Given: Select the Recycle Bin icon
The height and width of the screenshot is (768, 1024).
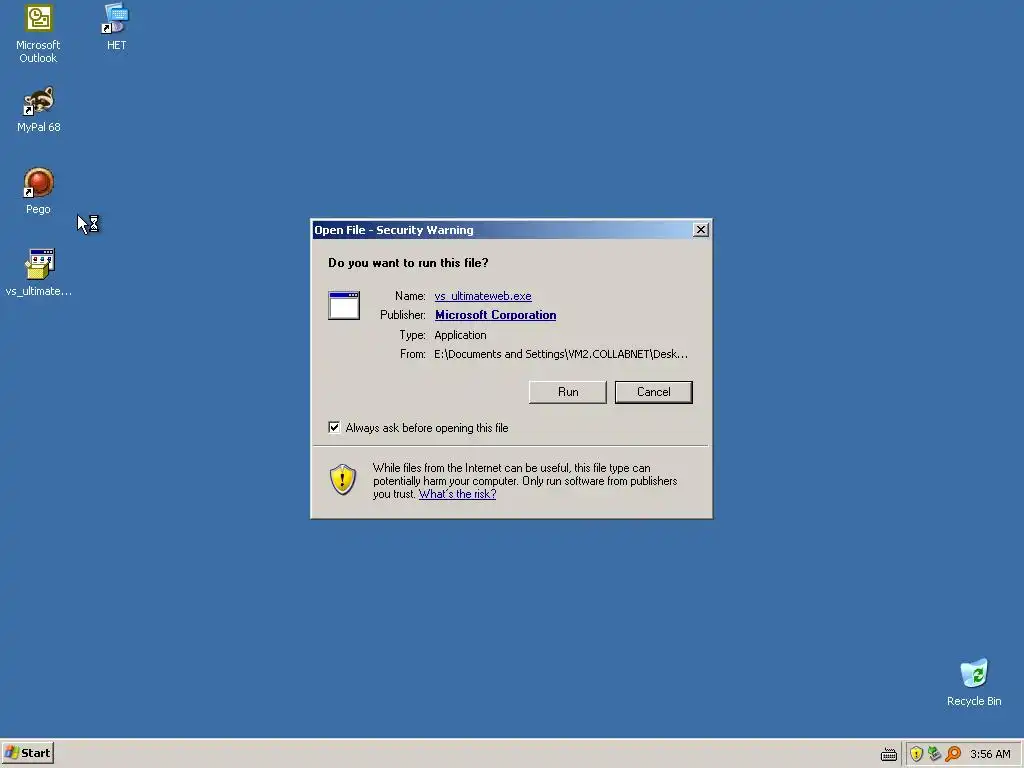Looking at the screenshot, I should 974,674.
